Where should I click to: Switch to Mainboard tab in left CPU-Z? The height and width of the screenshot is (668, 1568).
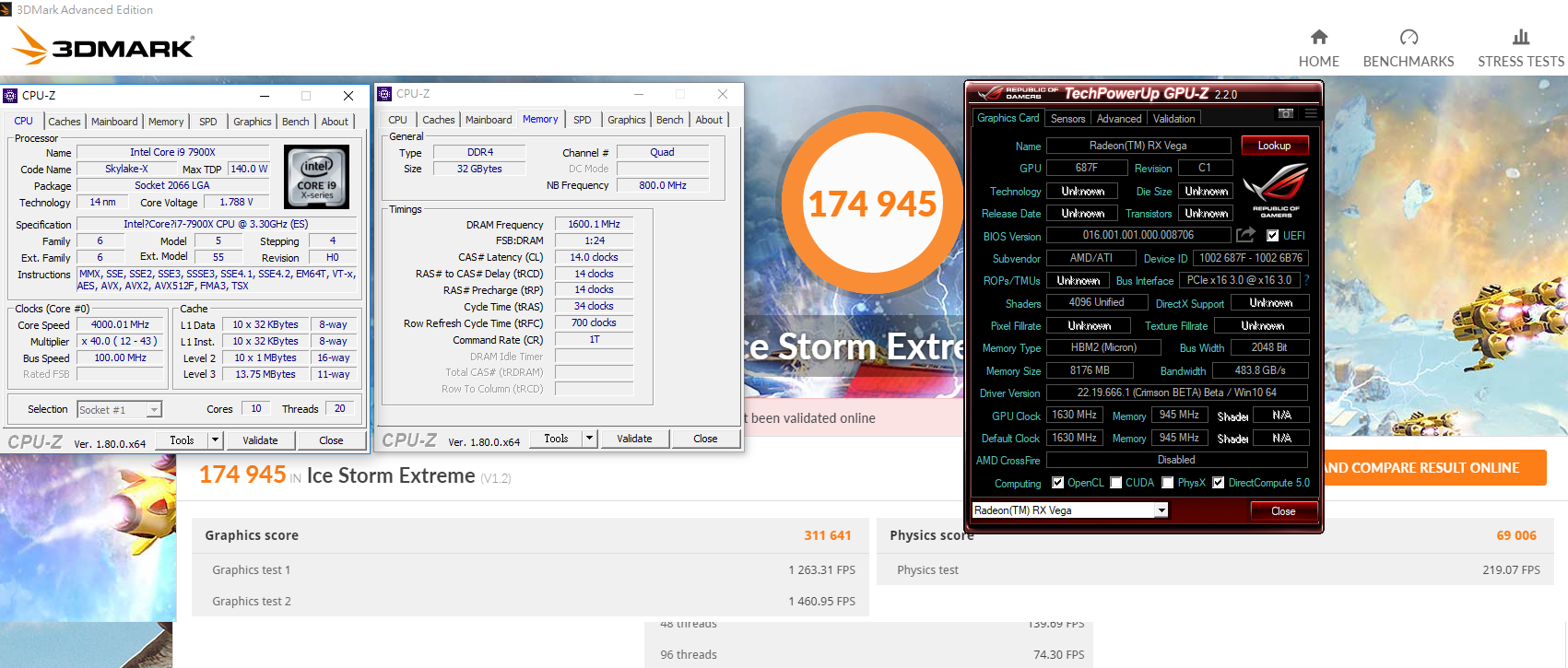[114, 122]
